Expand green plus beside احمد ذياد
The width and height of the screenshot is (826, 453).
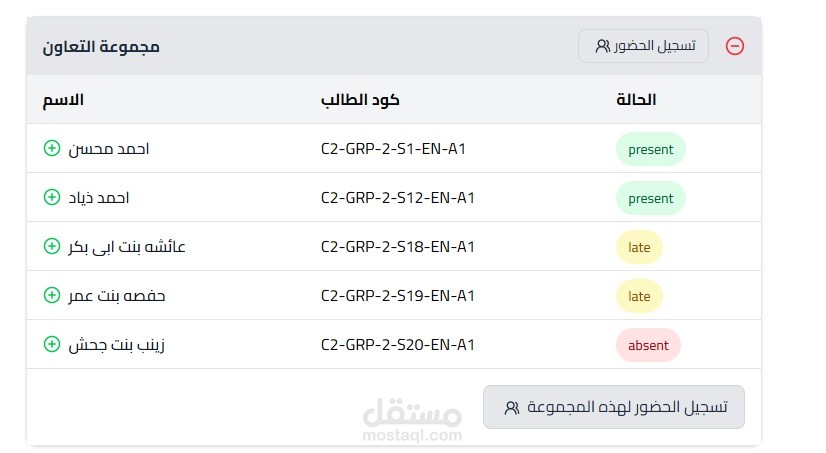click(52, 197)
